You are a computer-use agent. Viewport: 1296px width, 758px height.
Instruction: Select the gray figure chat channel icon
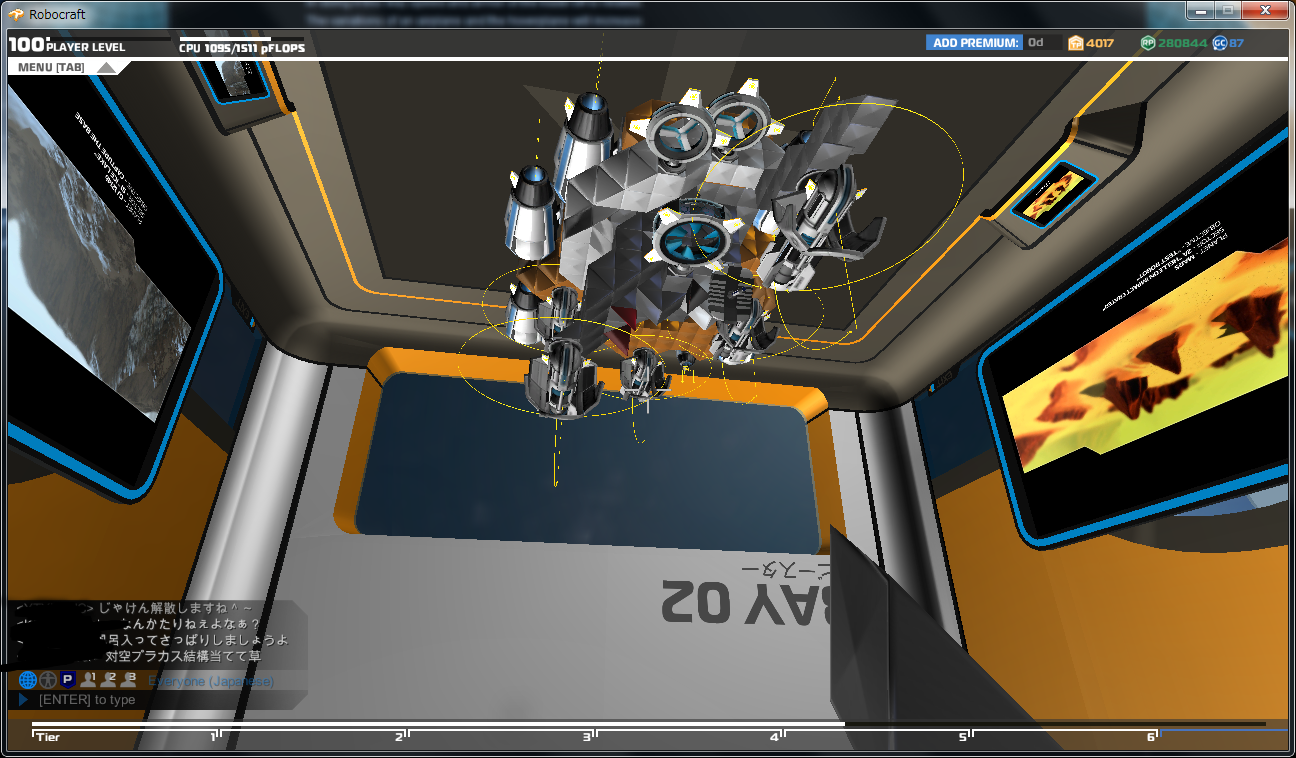48,680
